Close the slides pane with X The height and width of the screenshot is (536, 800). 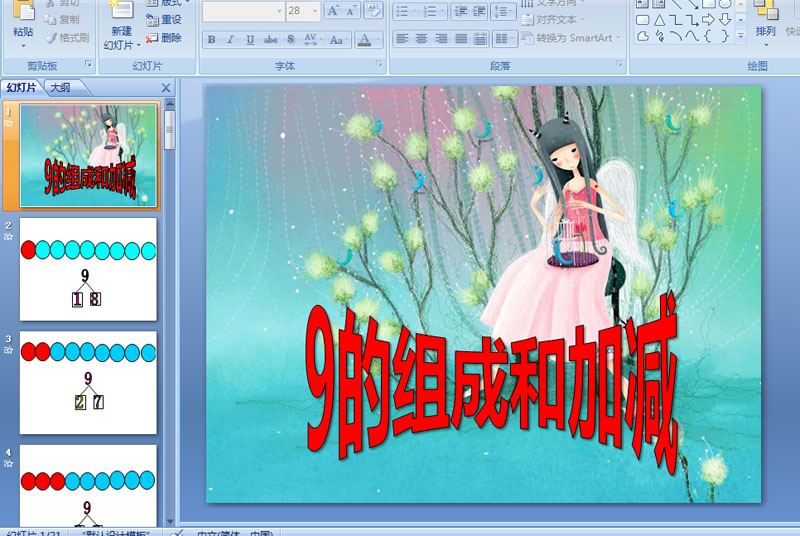tap(166, 88)
